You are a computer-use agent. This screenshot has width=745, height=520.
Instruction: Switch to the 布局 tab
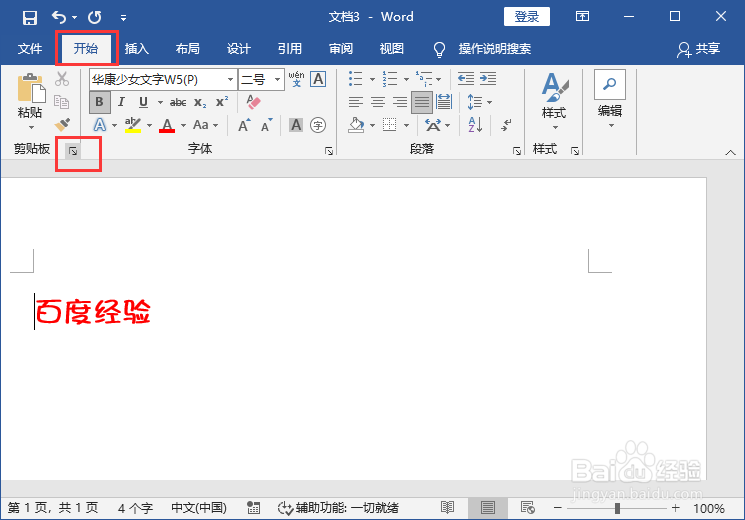[188, 48]
